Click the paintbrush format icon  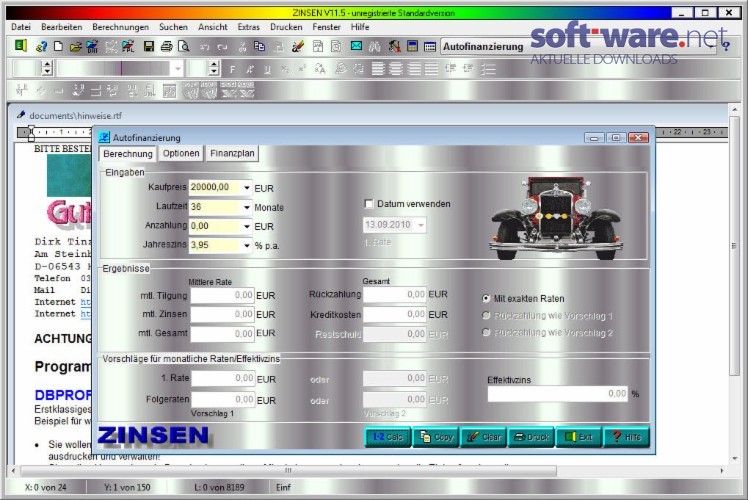pyautogui.click(x=298, y=46)
